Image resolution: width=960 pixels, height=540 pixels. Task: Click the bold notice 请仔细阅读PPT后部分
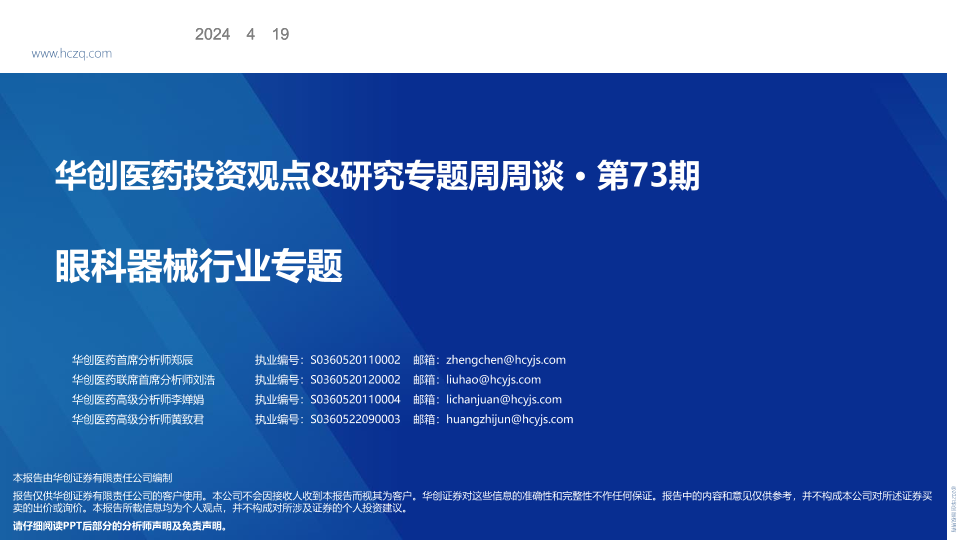pos(120,525)
